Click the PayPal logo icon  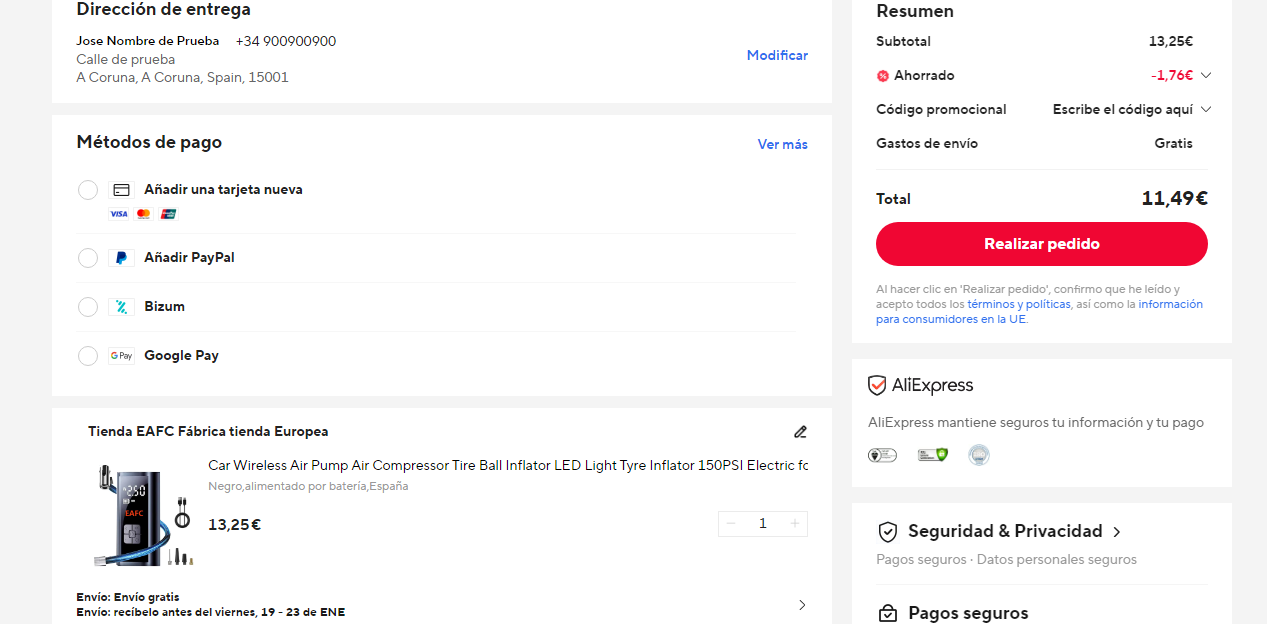tap(121, 258)
